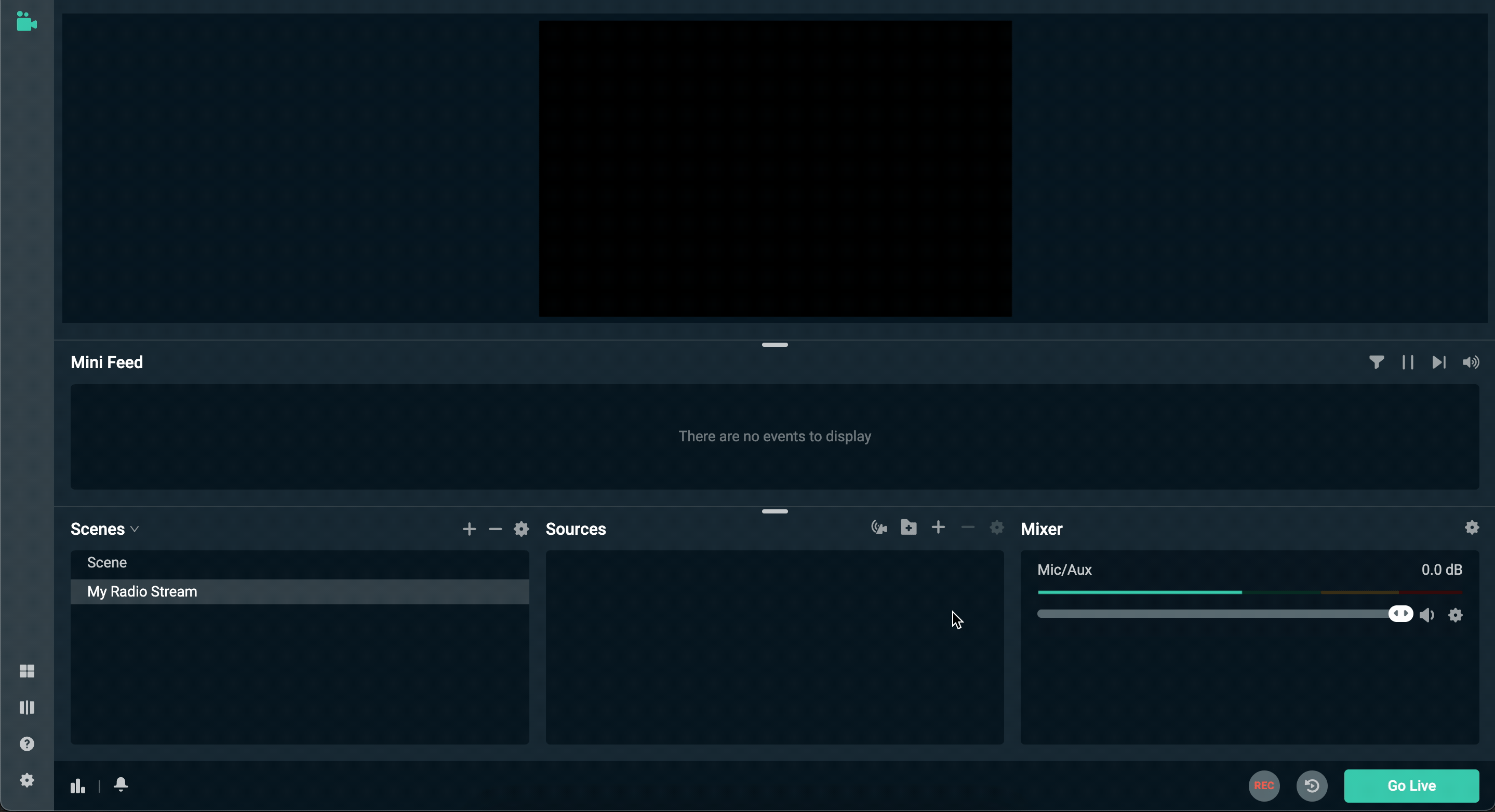Open advanced audio settings for Mic/Aux
The image size is (1495, 812).
[x=1456, y=615]
